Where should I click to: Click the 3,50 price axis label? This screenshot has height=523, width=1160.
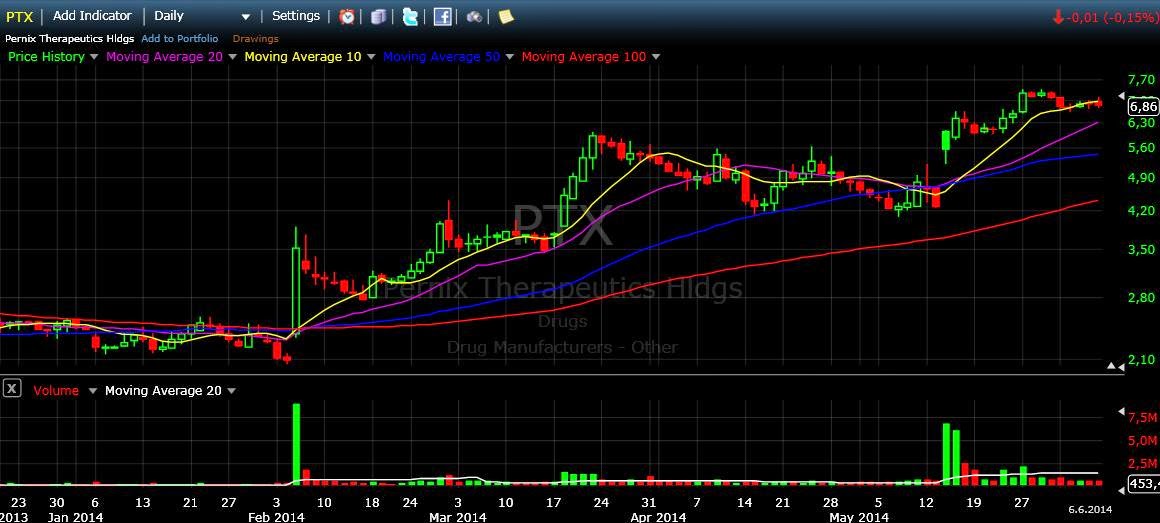pos(1142,250)
